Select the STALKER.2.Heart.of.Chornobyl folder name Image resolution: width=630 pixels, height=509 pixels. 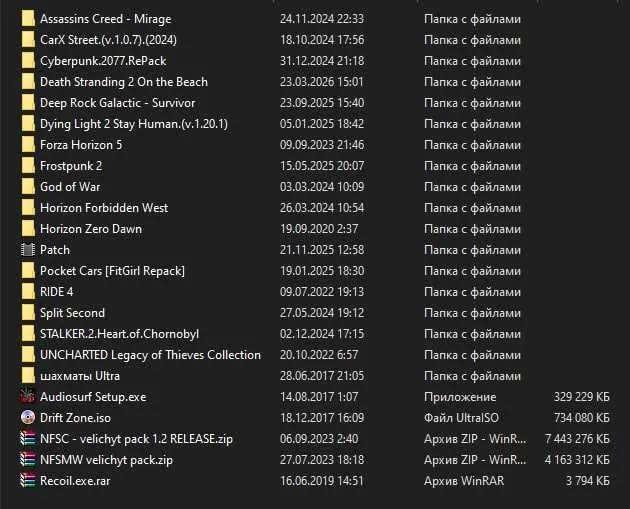click(119, 334)
